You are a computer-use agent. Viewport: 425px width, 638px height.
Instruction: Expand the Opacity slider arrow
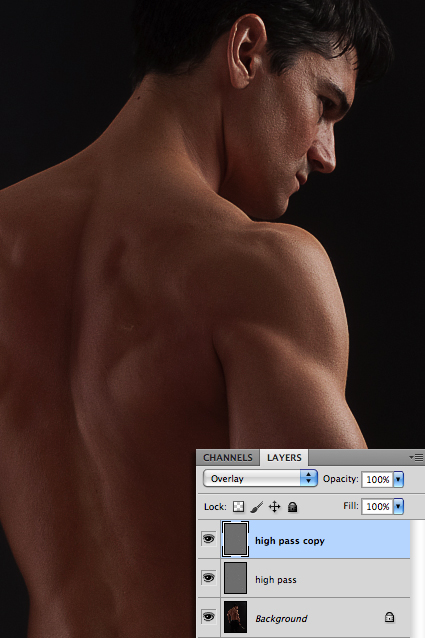point(399,479)
